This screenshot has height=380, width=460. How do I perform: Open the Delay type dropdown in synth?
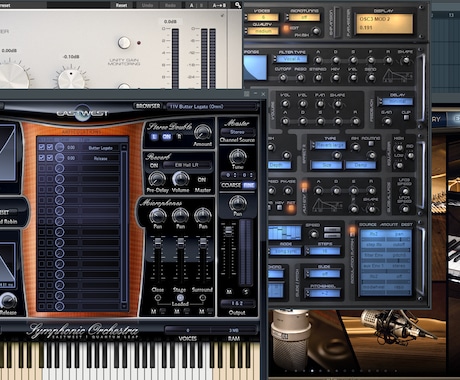click(396, 101)
